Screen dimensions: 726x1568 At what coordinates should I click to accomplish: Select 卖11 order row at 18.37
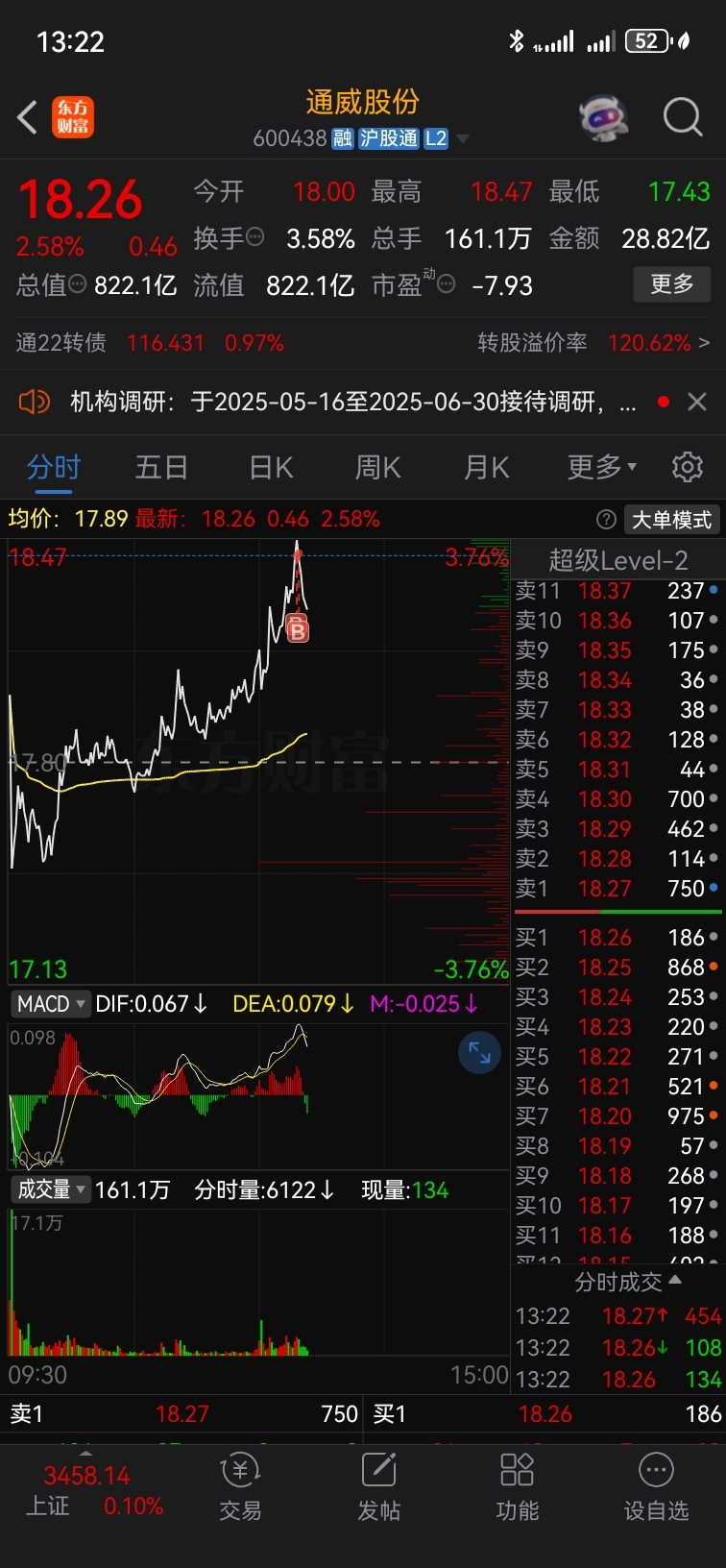[617, 591]
